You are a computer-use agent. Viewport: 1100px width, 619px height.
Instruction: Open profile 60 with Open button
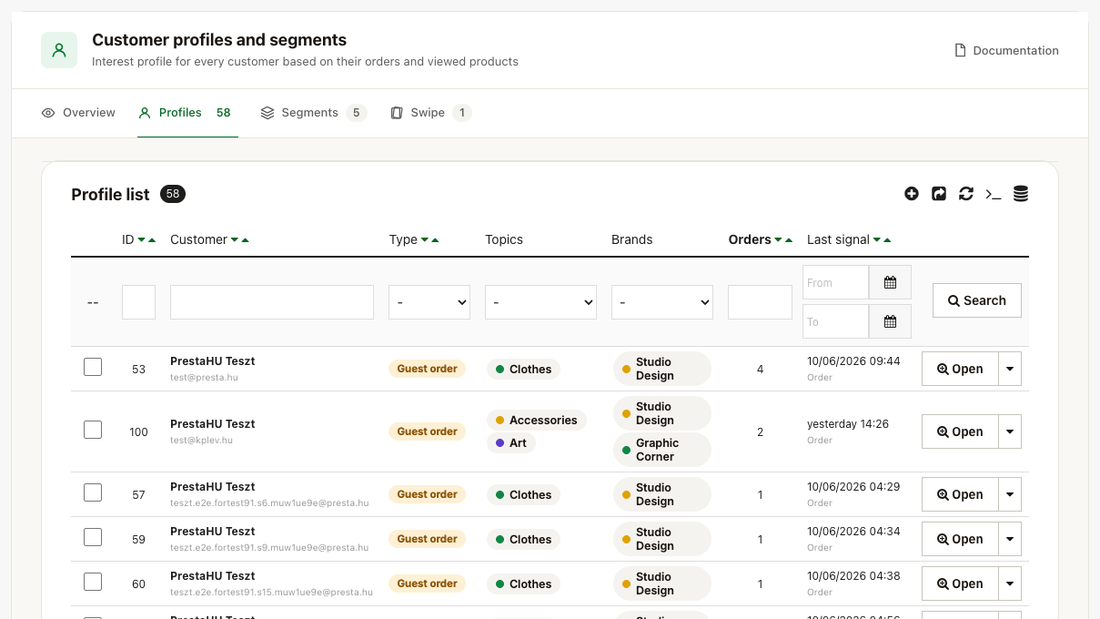click(x=960, y=583)
